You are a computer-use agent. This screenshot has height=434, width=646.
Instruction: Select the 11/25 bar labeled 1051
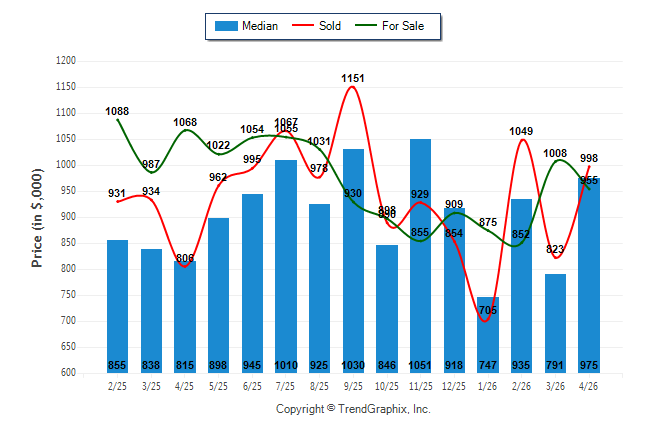pos(420,256)
